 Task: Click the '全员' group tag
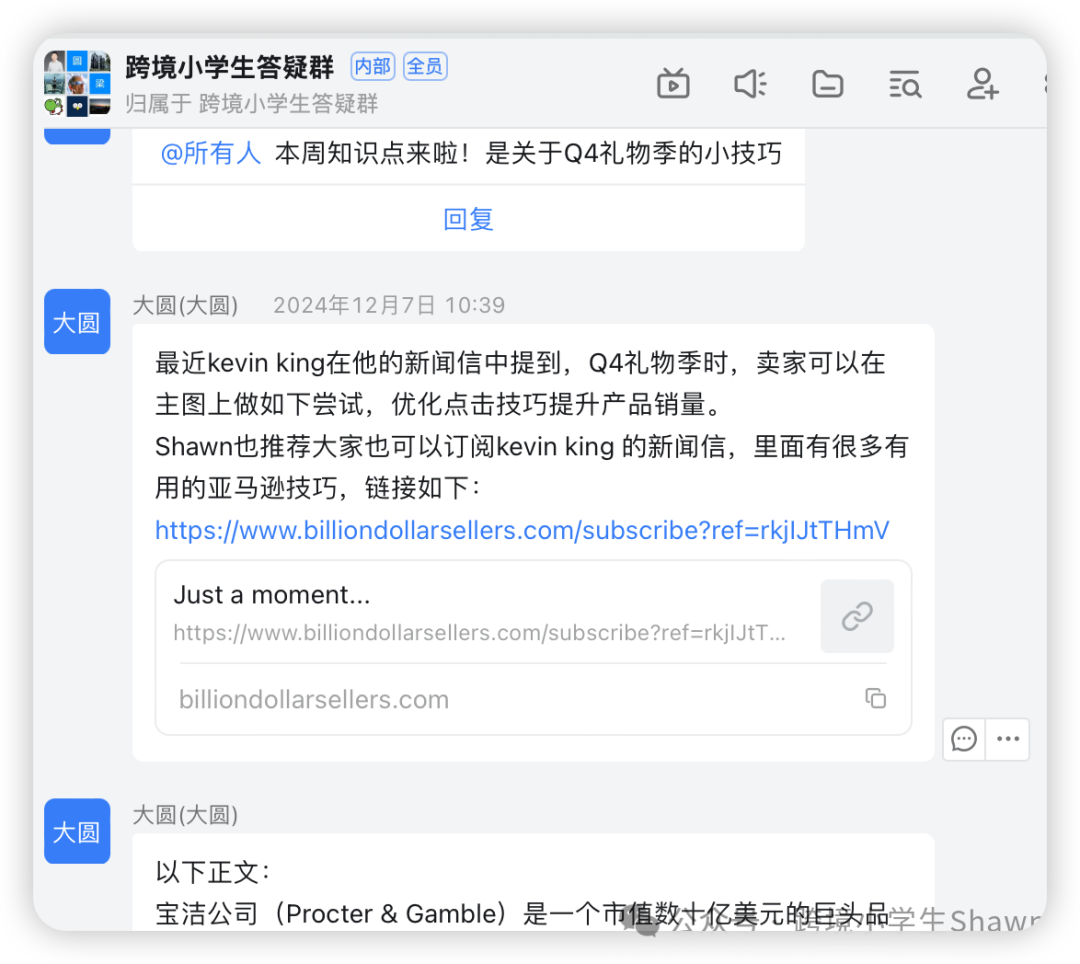(424, 66)
